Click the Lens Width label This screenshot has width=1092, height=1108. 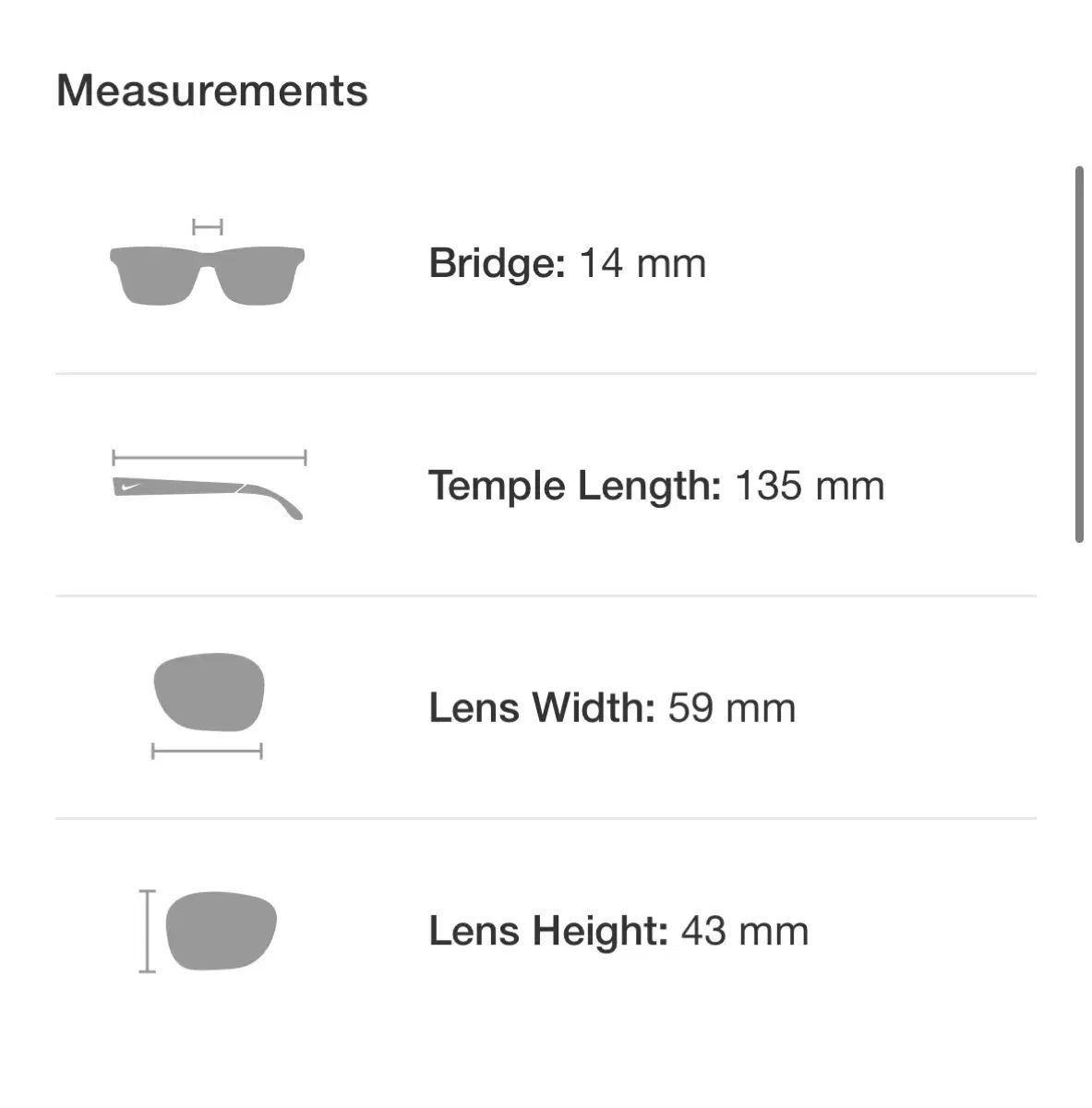542,708
